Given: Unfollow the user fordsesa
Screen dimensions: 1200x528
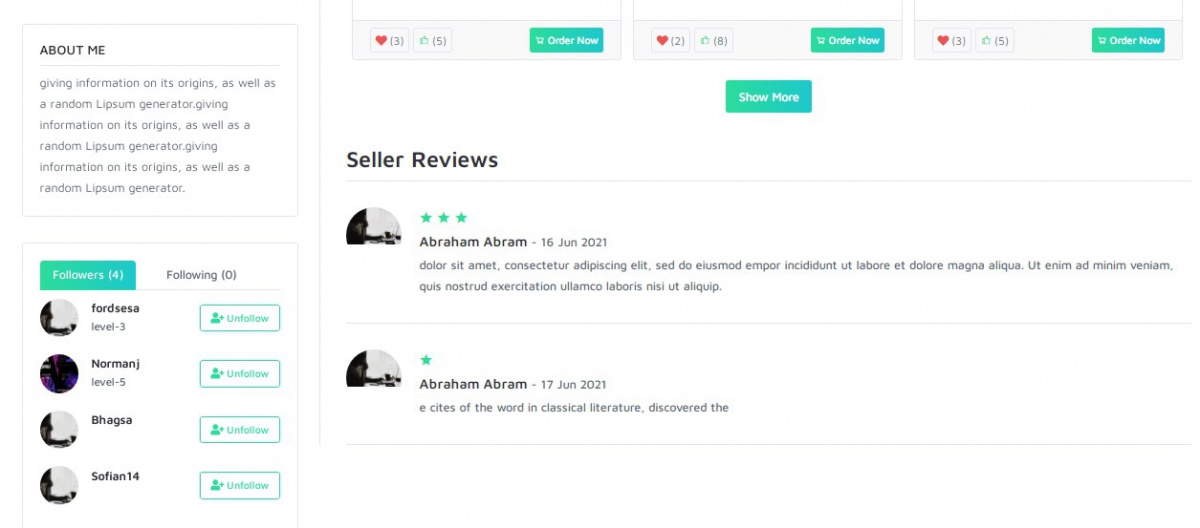Looking at the screenshot, I should (x=240, y=318).
